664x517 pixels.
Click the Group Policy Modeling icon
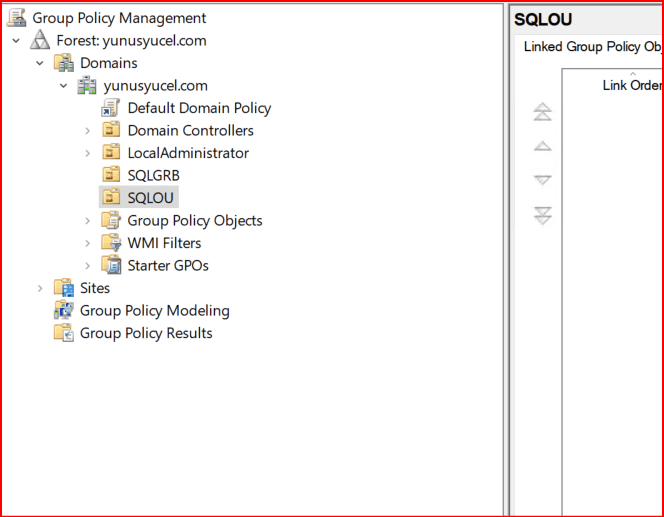64,311
